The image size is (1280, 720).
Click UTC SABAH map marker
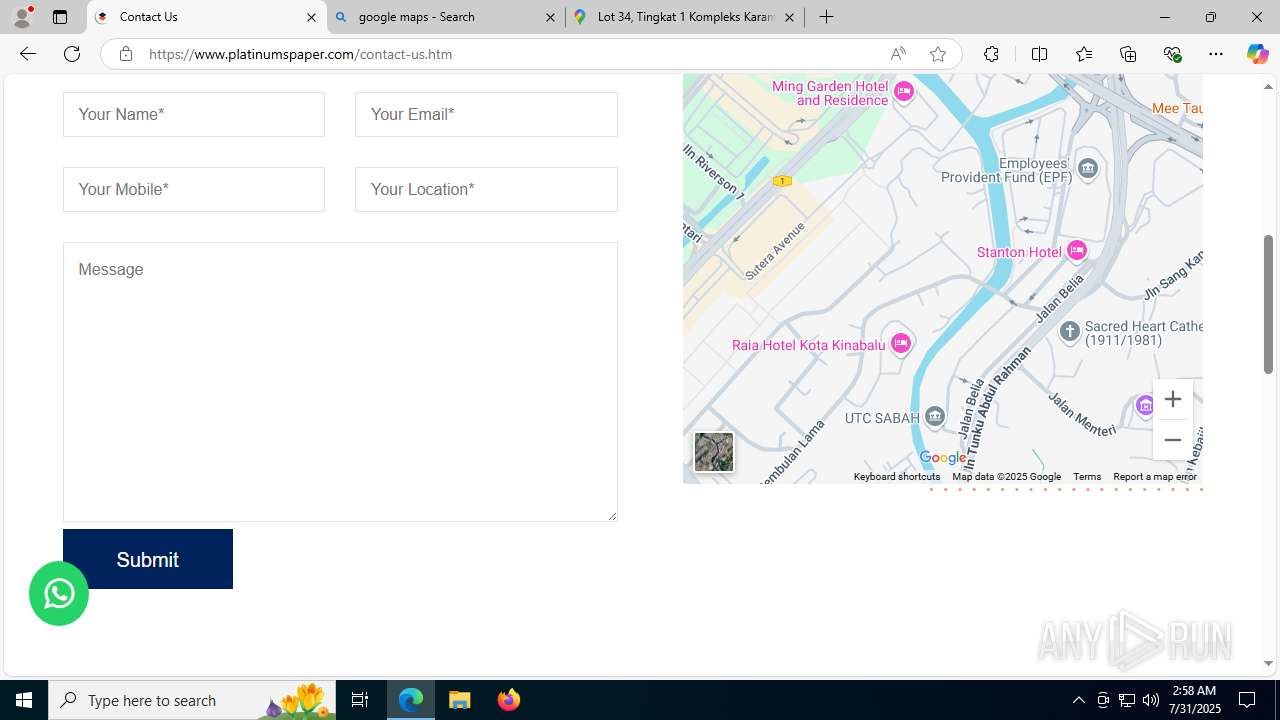(934, 415)
